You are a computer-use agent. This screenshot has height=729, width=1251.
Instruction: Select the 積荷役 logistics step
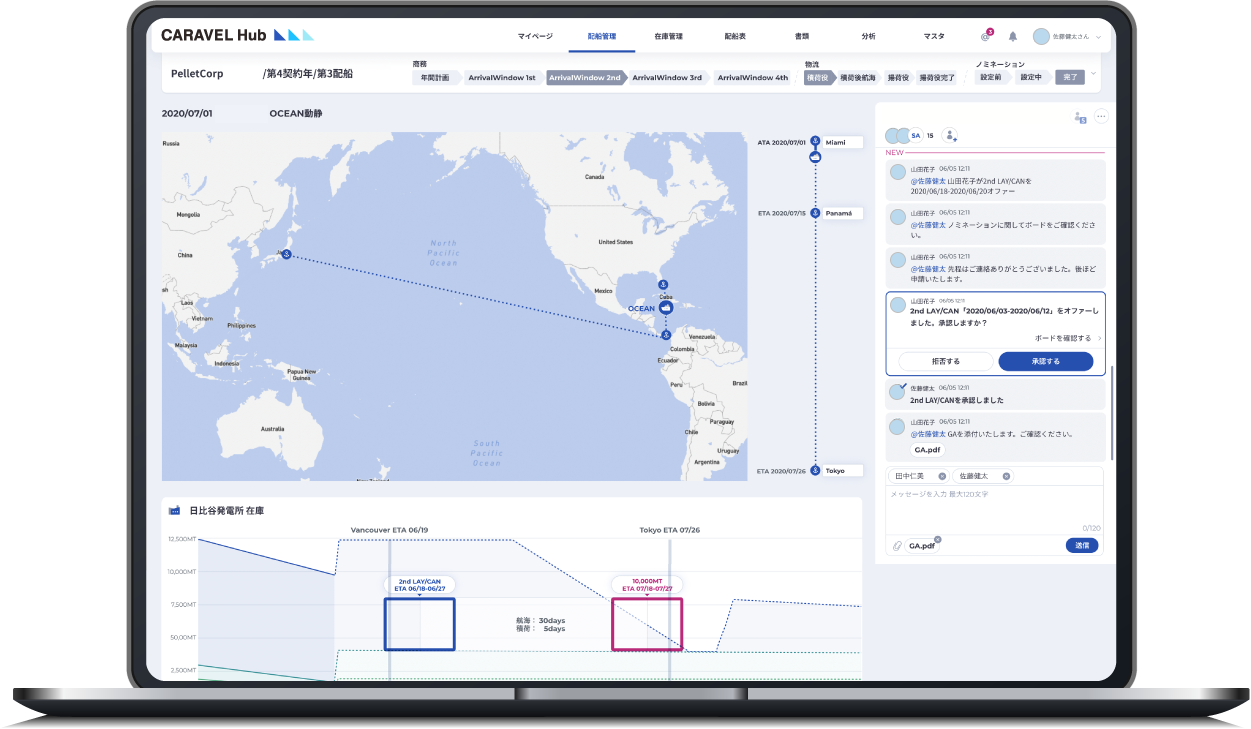(x=818, y=77)
